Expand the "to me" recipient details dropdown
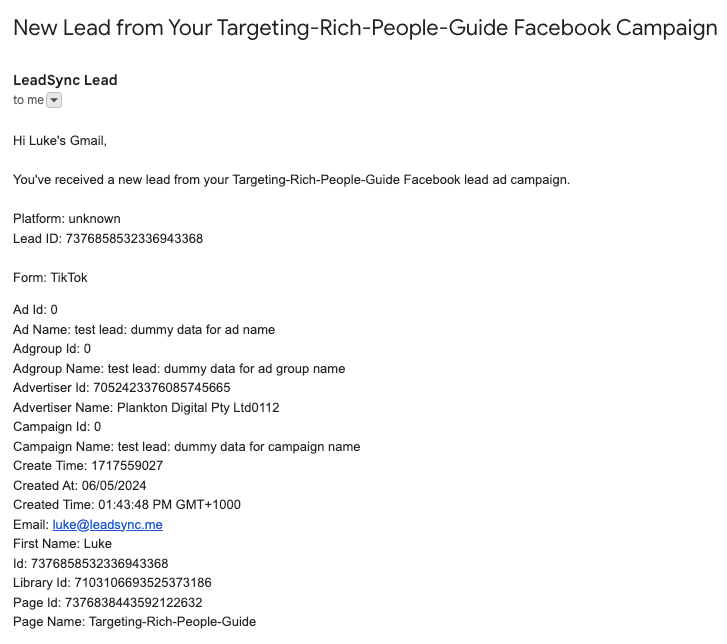Image resolution: width=727 pixels, height=644 pixels. [x=54, y=100]
